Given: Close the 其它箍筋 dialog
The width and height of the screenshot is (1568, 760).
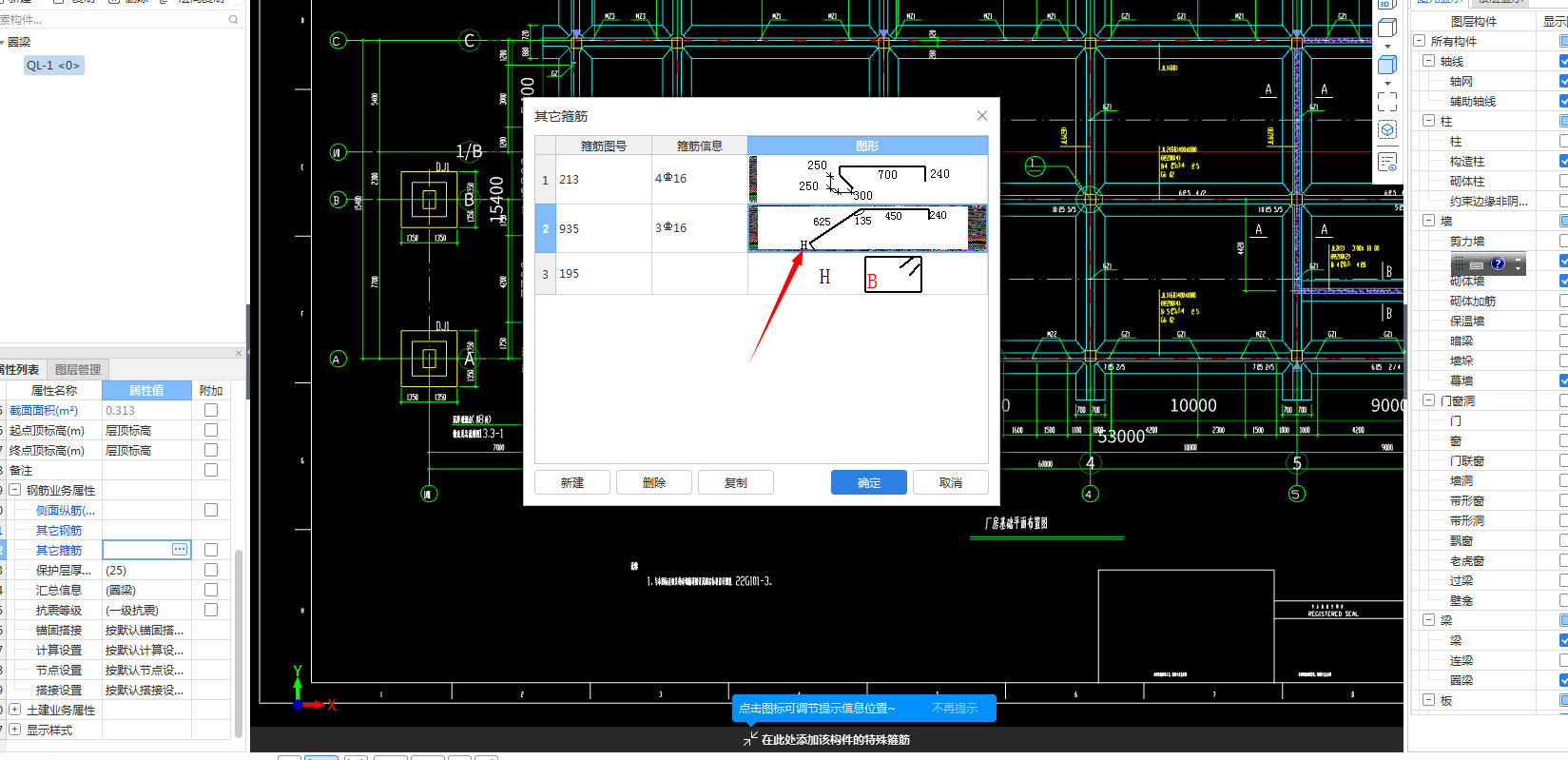Looking at the screenshot, I should 982,116.
